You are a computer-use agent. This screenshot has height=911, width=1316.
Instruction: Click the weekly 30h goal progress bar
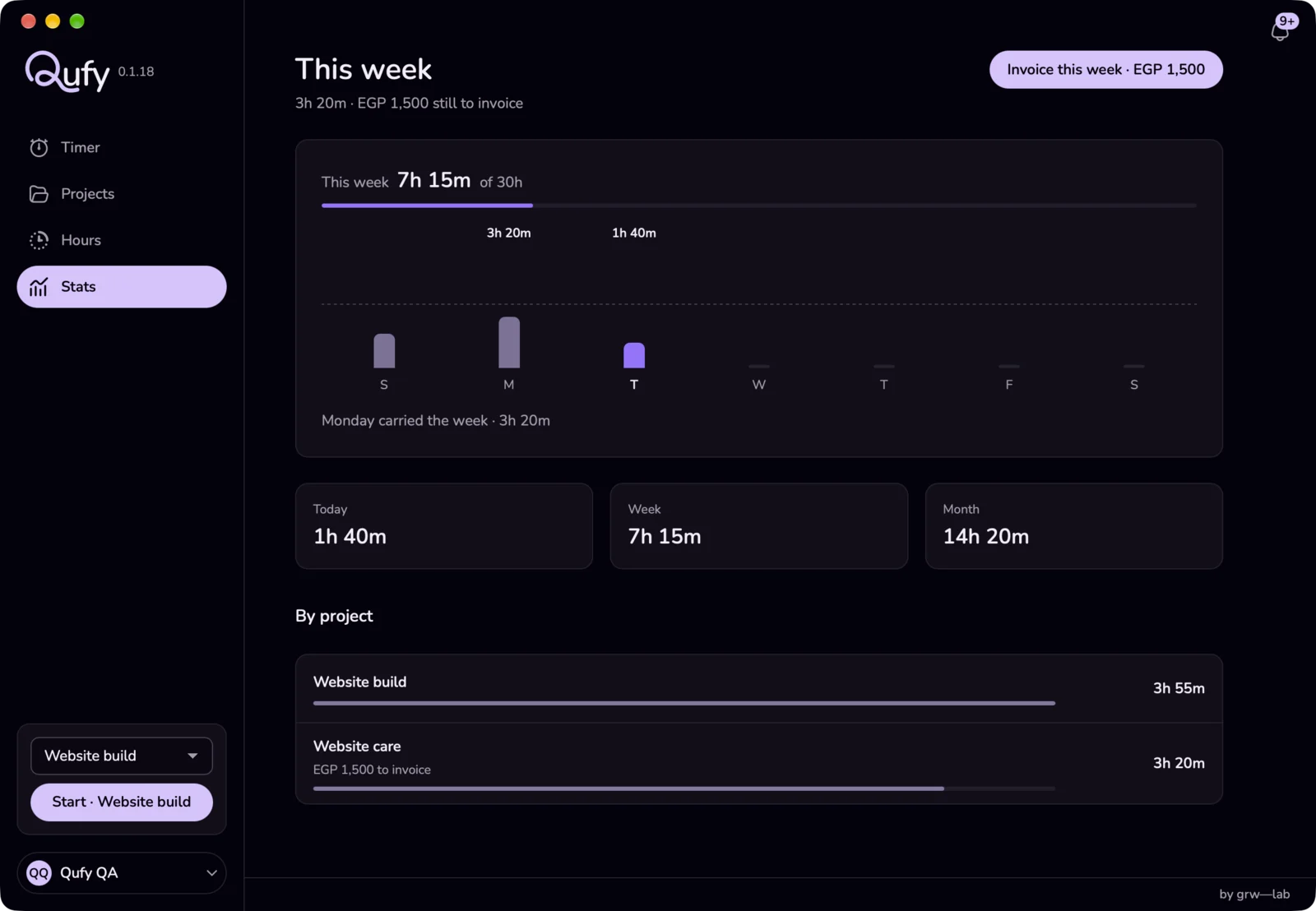click(x=758, y=206)
